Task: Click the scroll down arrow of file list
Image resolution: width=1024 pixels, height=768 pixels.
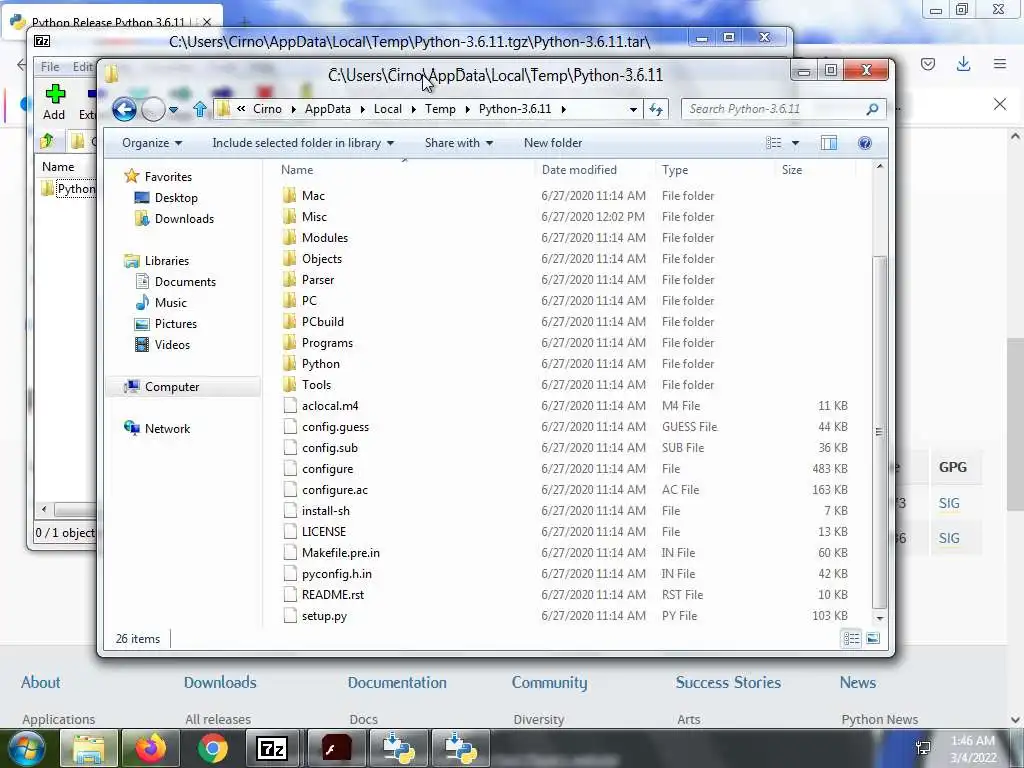Action: point(880,618)
